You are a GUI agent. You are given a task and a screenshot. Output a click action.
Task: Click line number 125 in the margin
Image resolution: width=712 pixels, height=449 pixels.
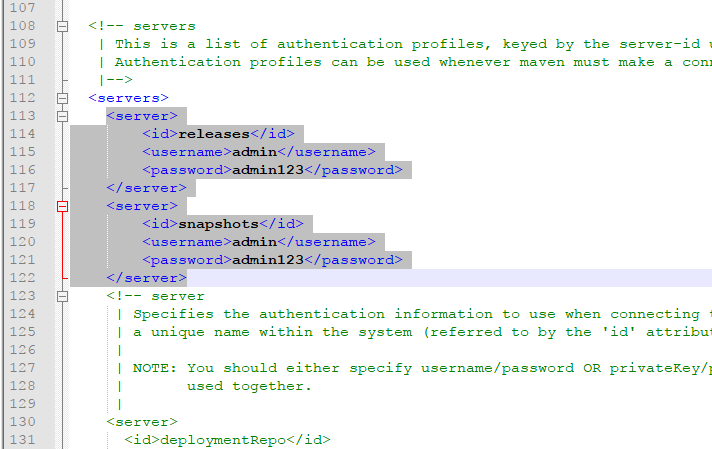22,332
